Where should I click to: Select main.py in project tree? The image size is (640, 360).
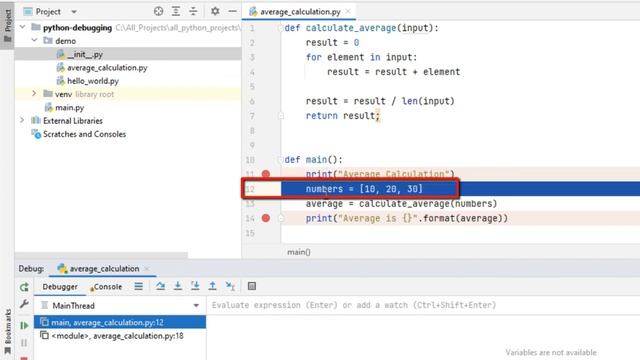[x=69, y=107]
